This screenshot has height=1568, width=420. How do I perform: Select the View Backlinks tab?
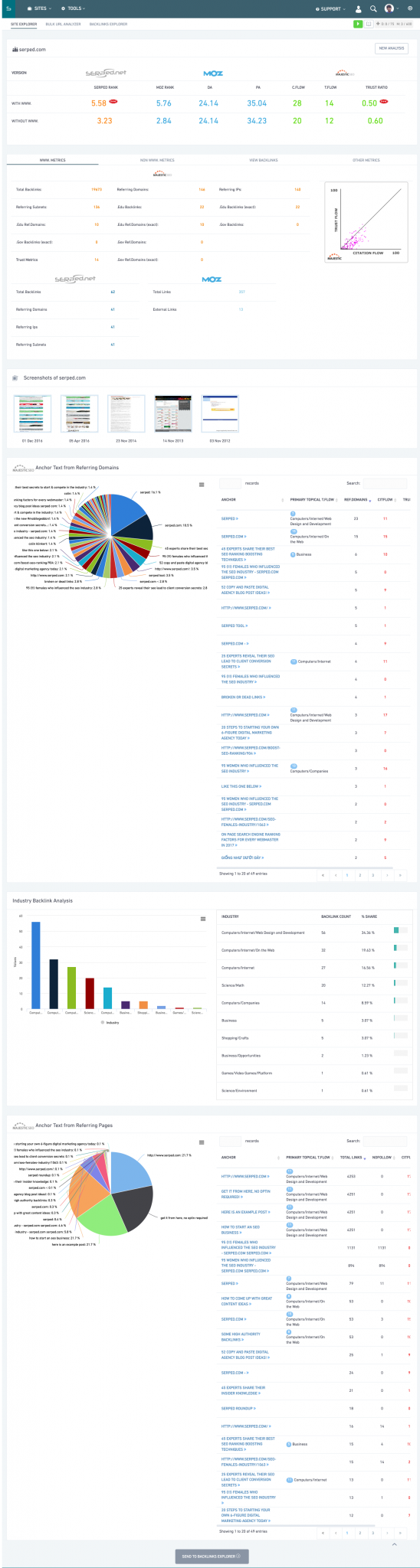(264, 160)
